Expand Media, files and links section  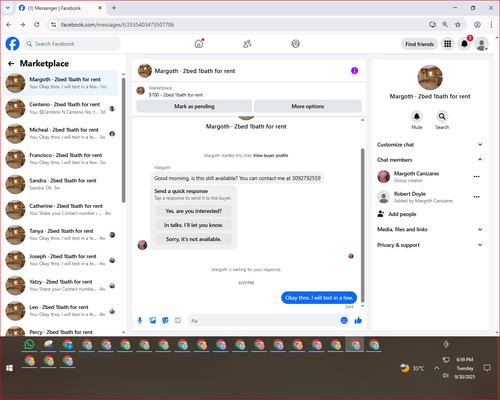[x=430, y=229]
